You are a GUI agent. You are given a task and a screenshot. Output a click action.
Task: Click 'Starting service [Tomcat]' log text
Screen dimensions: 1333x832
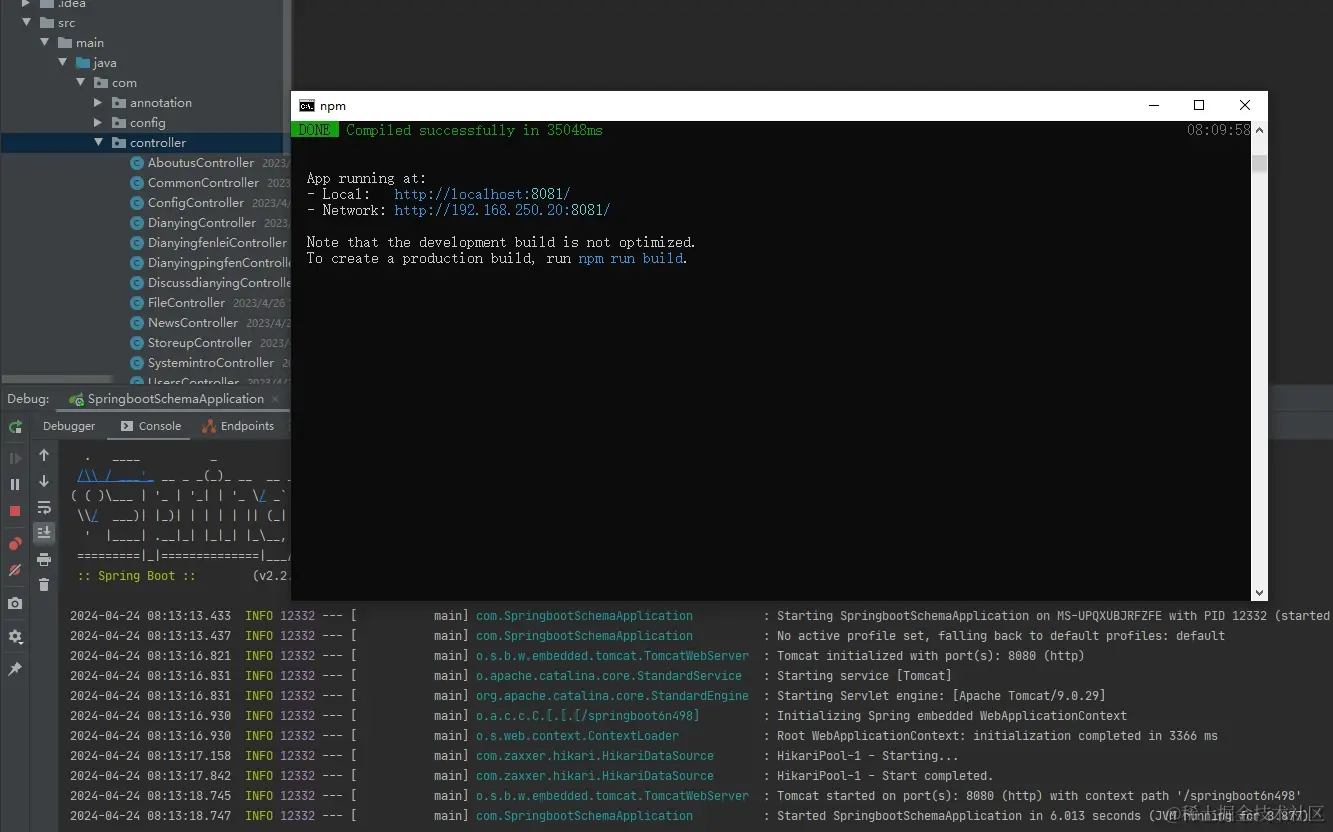coord(865,676)
